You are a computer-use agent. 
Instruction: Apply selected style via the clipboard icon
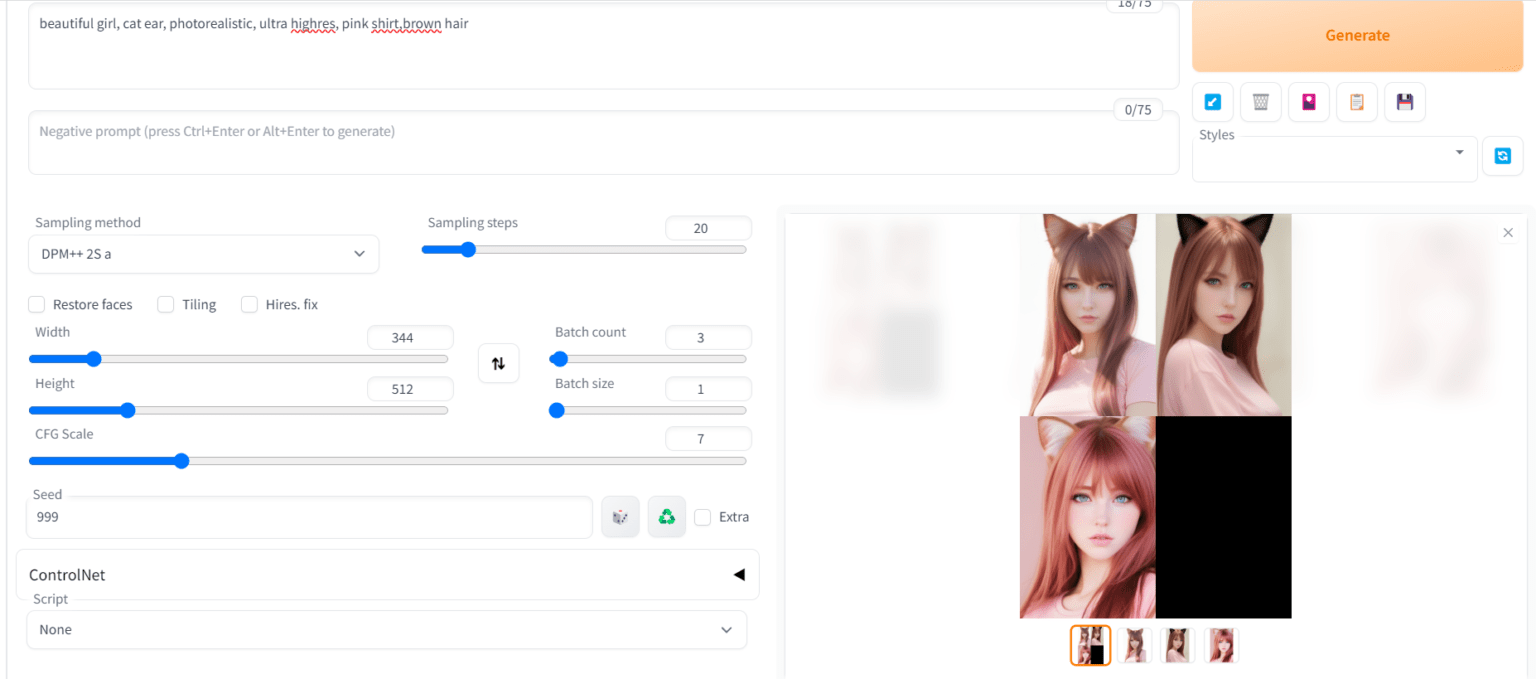[1356, 101]
